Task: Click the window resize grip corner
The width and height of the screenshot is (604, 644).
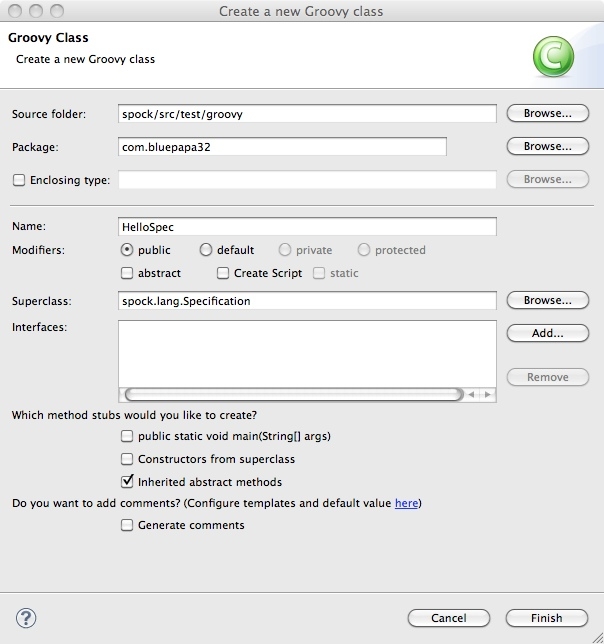Action: coord(597,638)
